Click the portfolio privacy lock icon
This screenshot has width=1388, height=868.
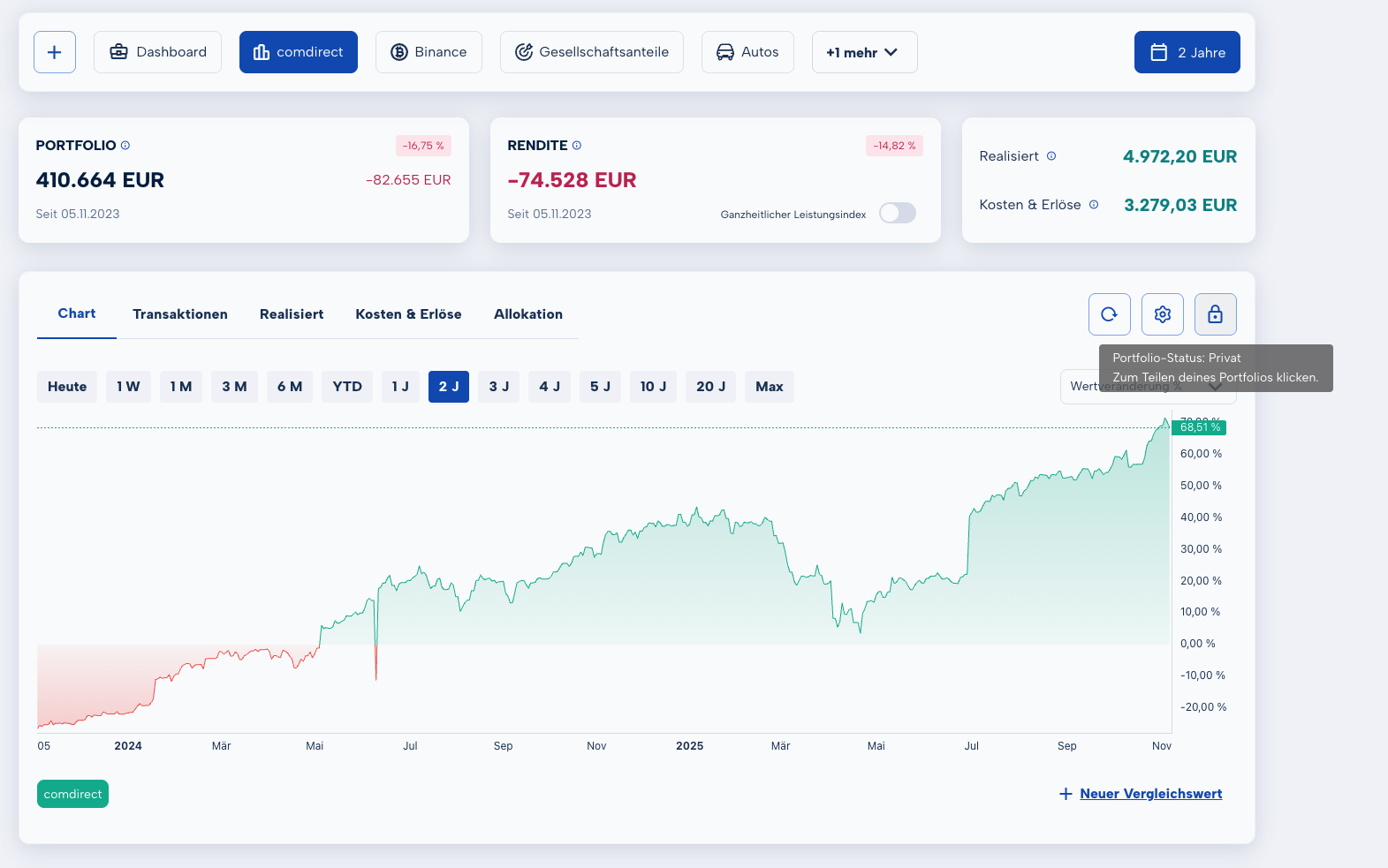coord(1215,314)
